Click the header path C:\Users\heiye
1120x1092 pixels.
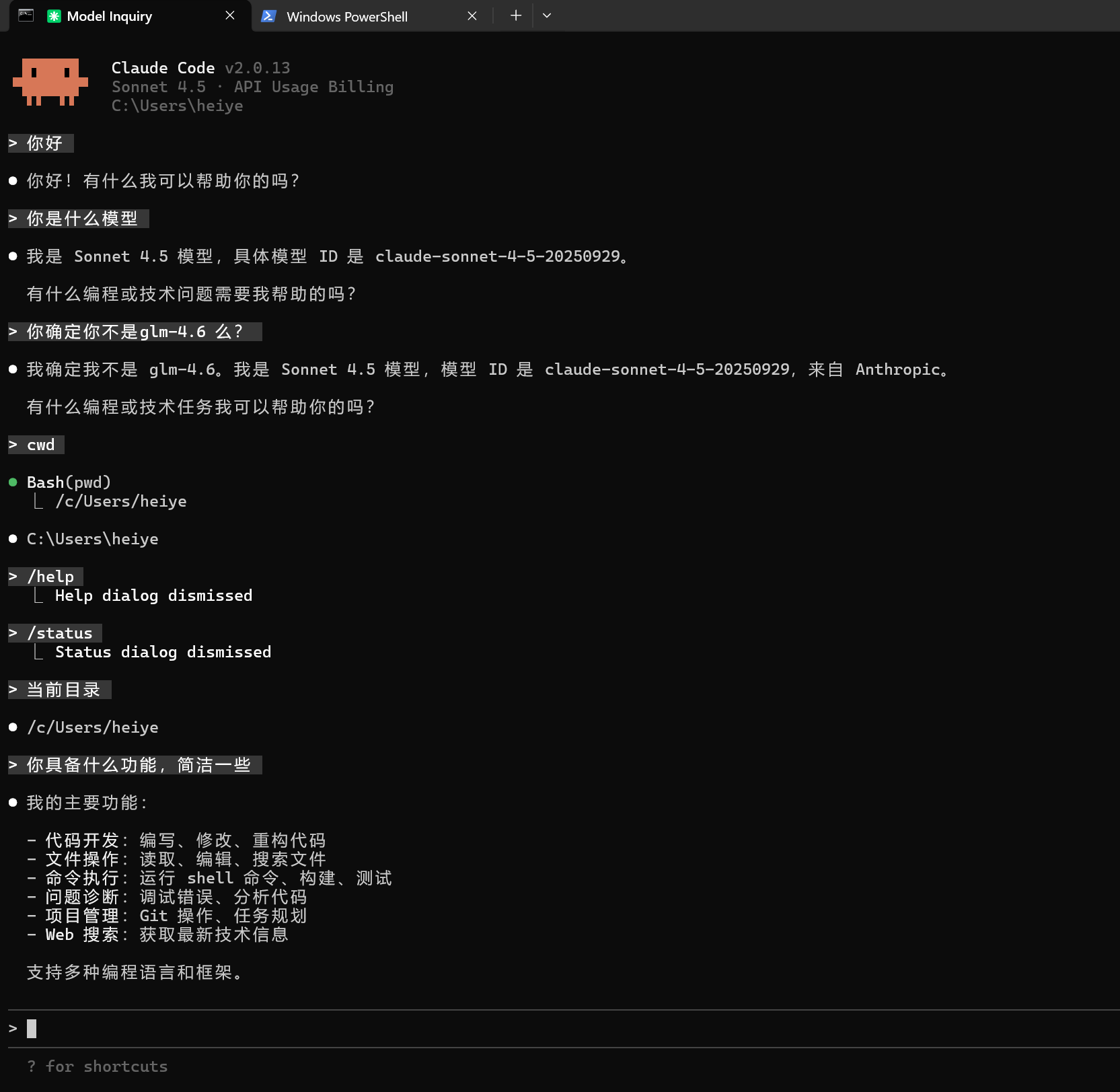pyautogui.click(x=177, y=106)
